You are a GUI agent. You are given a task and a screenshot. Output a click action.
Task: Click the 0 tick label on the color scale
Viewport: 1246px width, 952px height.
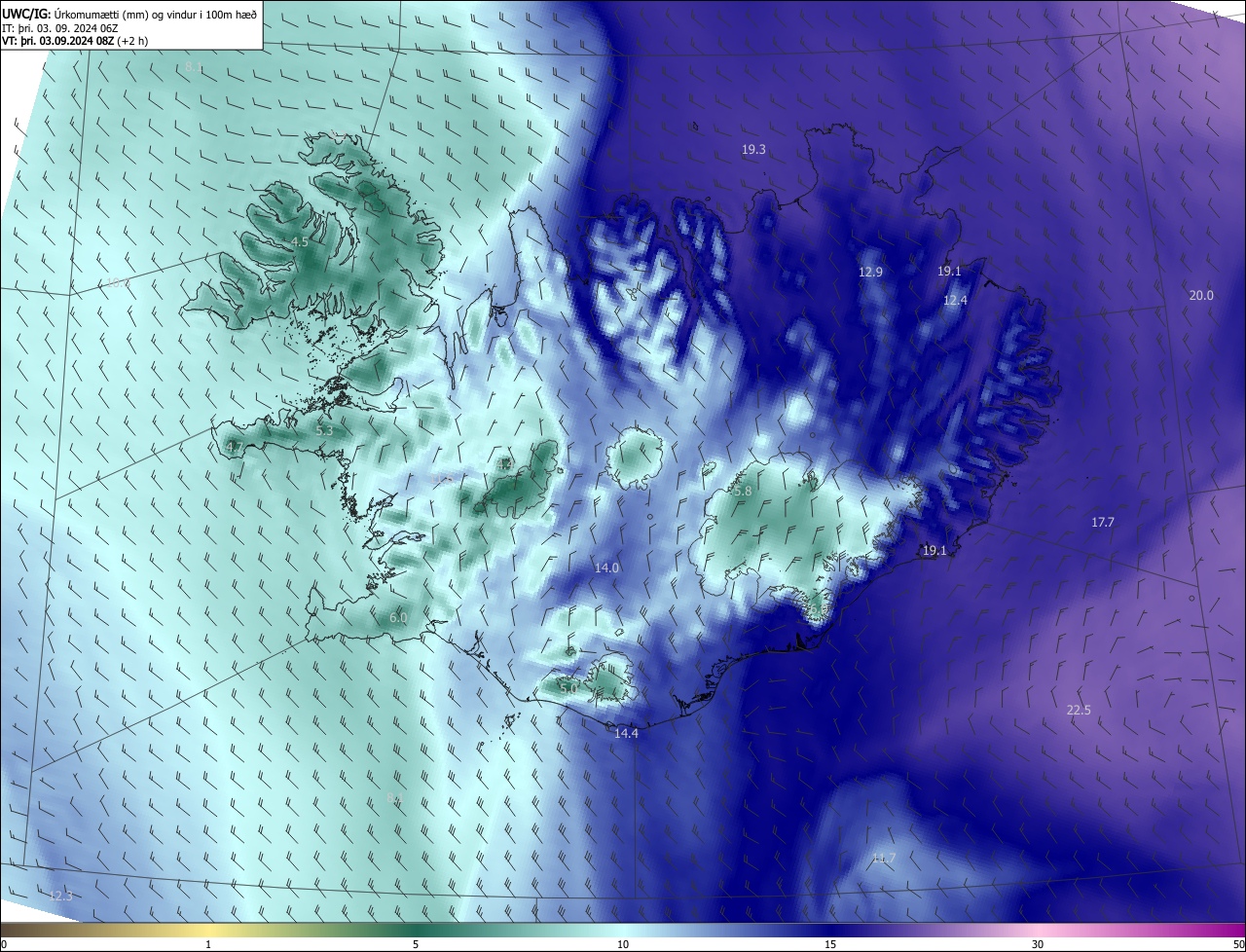(4, 944)
